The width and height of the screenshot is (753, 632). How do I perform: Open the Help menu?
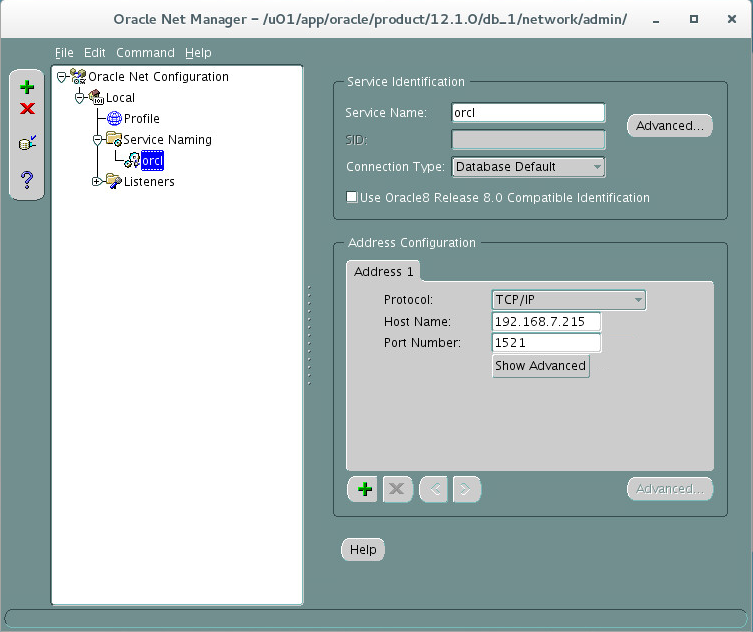[x=198, y=52]
